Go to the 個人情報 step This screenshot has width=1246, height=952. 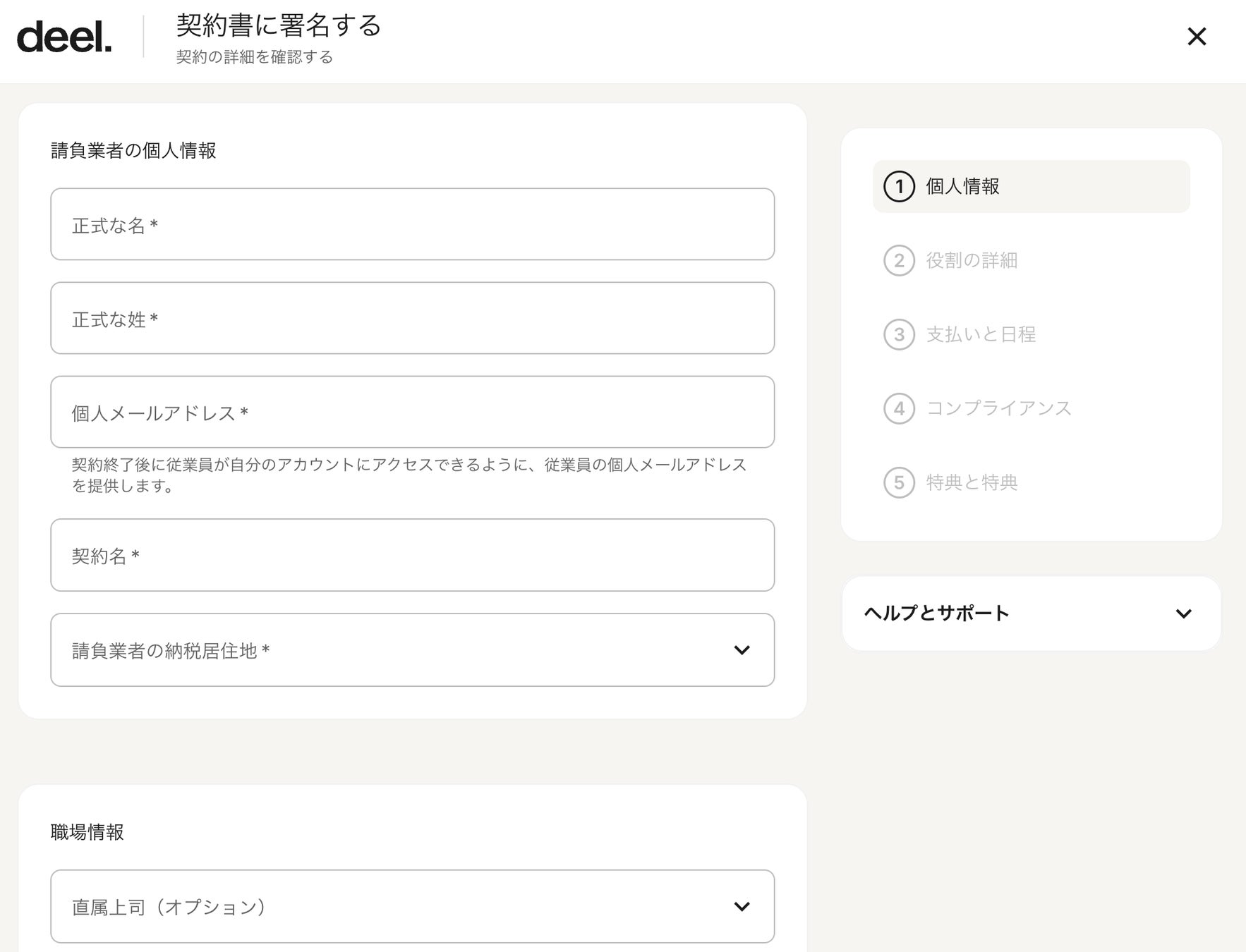coord(963,187)
